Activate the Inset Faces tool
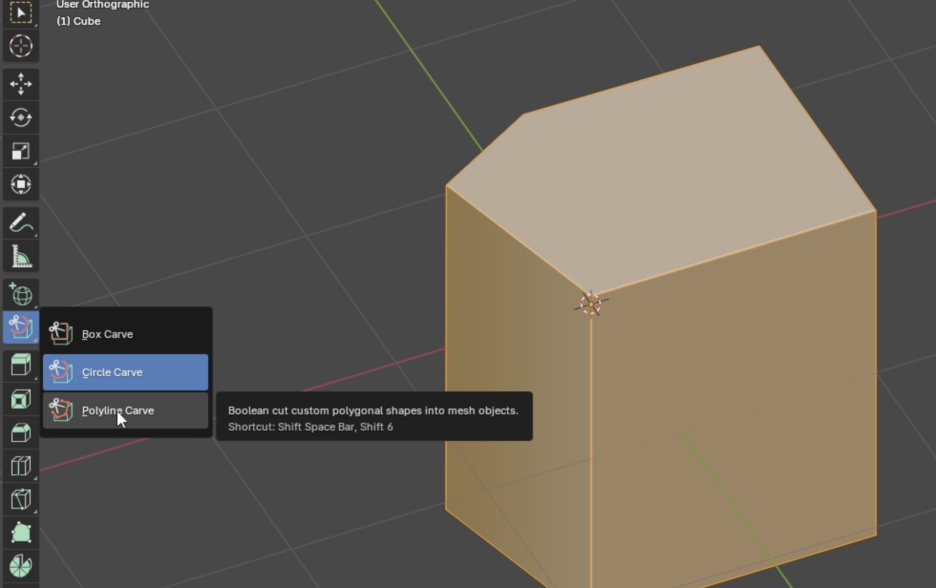The height and width of the screenshot is (588, 936). pyautogui.click(x=21, y=399)
